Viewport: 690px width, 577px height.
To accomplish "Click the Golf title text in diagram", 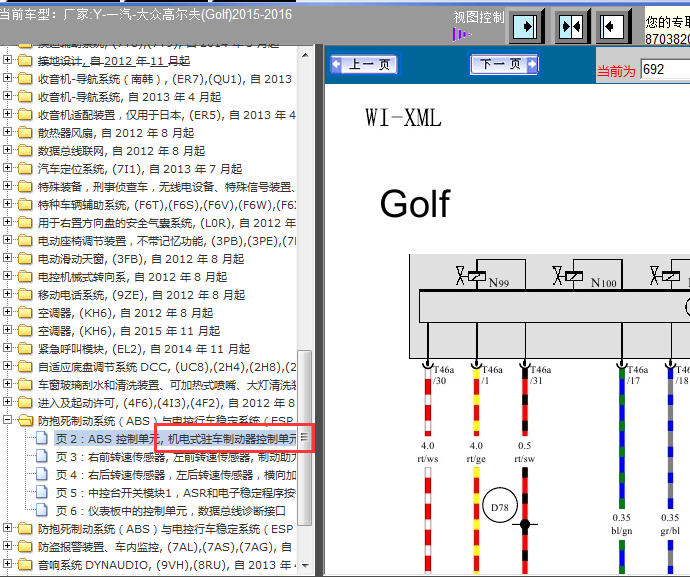I will coord(415,204).
